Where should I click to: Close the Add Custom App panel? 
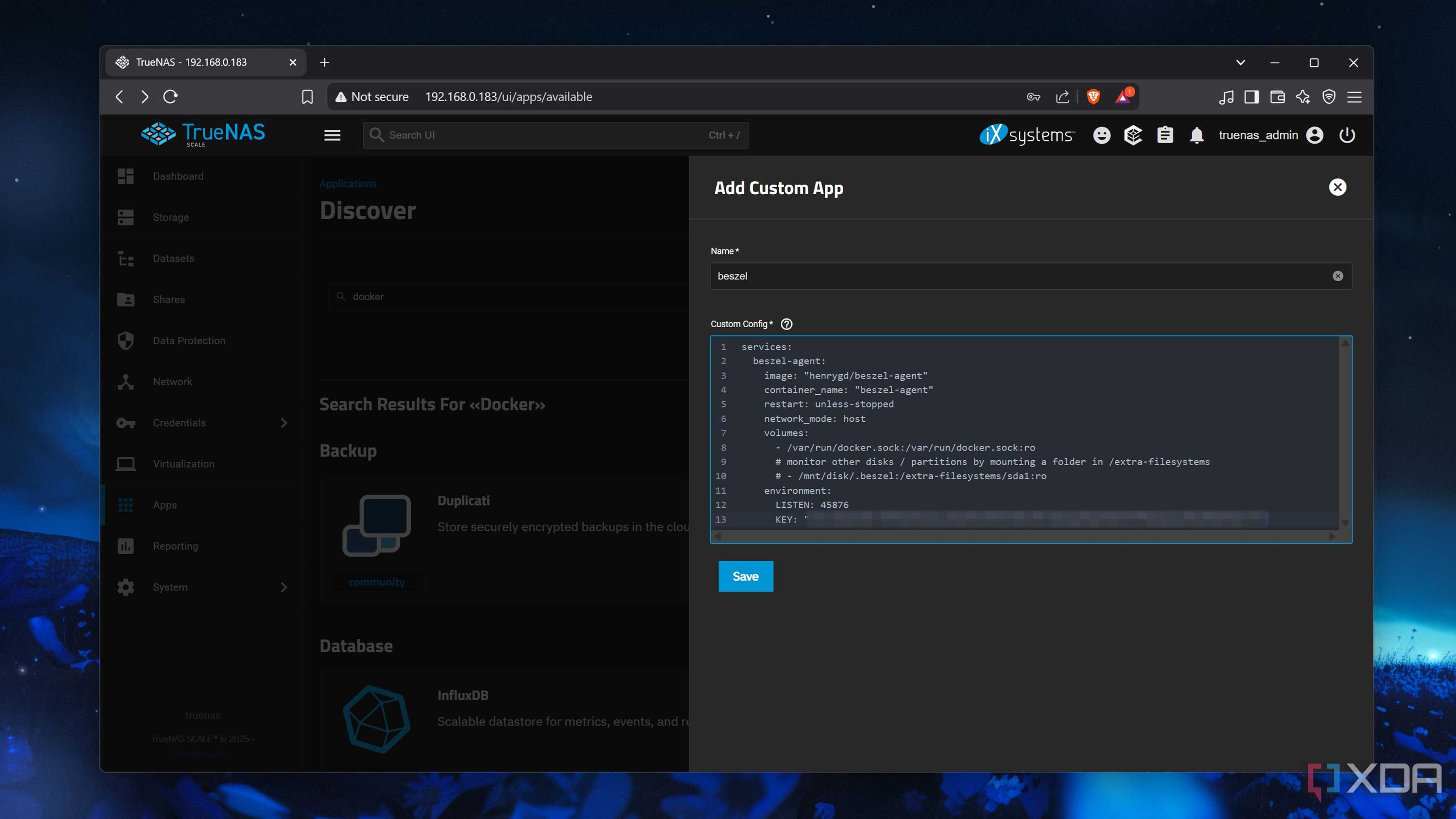[1337, 187]
